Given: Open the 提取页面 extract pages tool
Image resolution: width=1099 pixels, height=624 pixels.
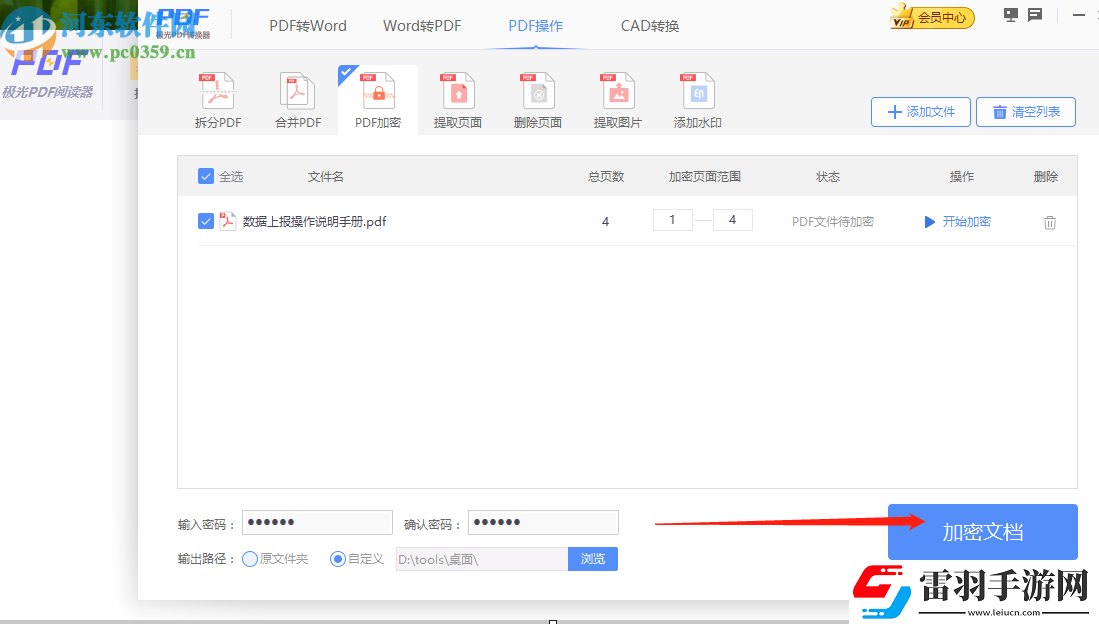Looking at the screenshot, I should pos(458,101).
